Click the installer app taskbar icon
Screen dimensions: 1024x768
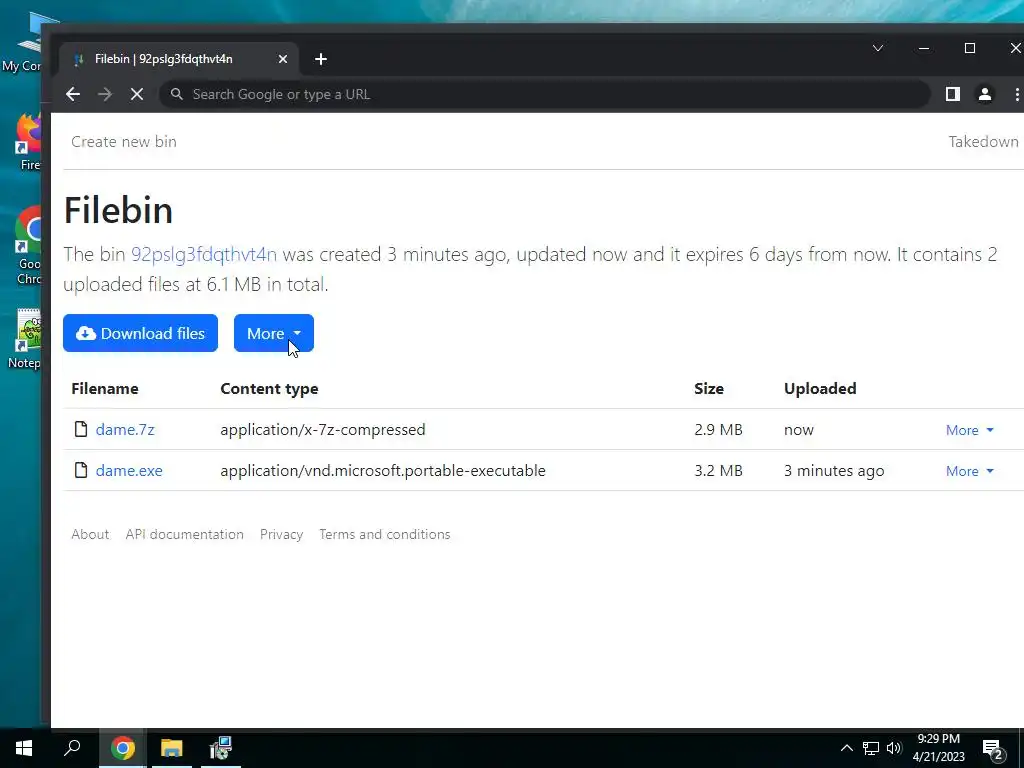[221, 748]
